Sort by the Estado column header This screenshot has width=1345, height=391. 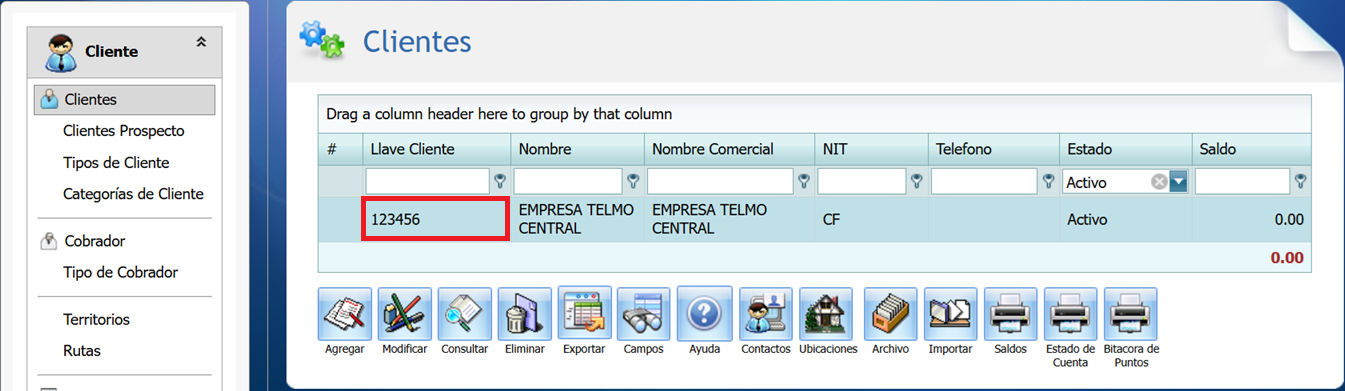coord(1126,149)
